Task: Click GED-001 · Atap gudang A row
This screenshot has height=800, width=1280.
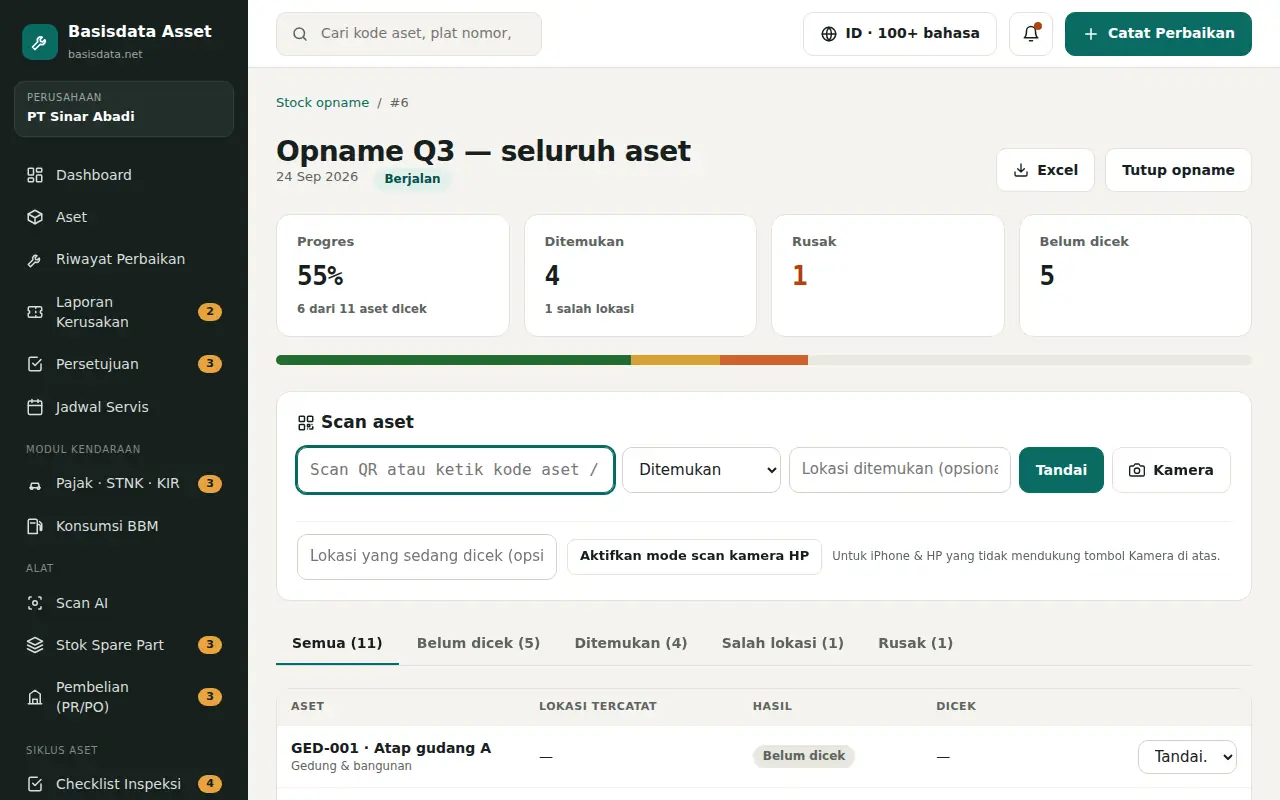Action: (764, 757)
